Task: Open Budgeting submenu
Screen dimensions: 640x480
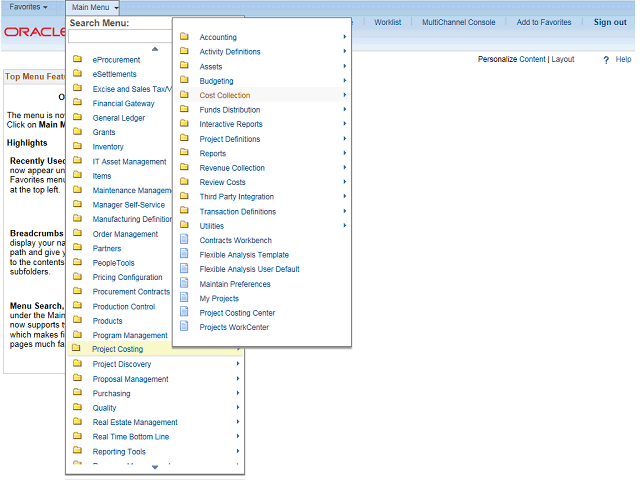Action: [x=216, y=81]
